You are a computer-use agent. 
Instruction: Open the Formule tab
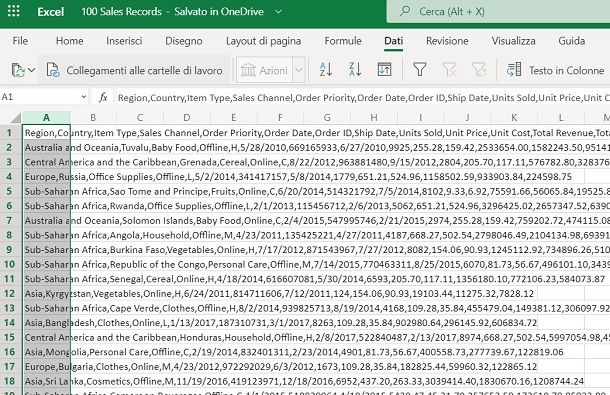[x=343, y=41]
